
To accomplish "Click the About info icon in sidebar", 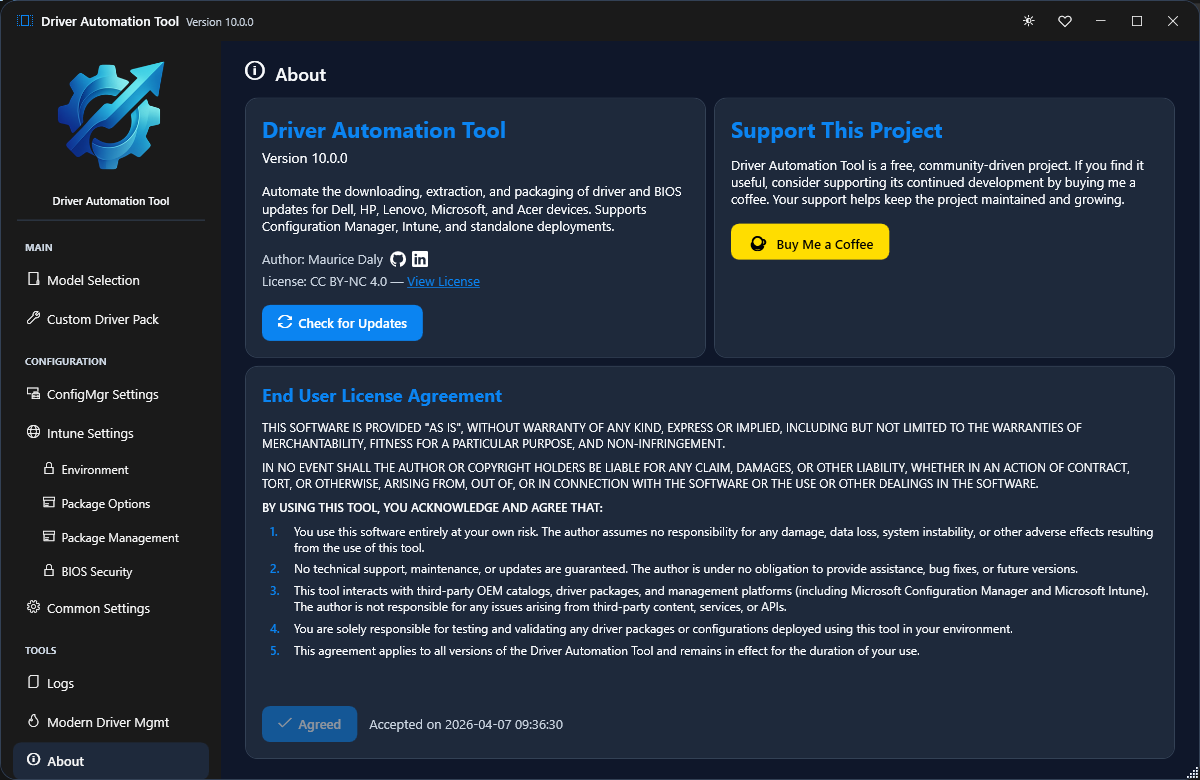I will (33, 761).
